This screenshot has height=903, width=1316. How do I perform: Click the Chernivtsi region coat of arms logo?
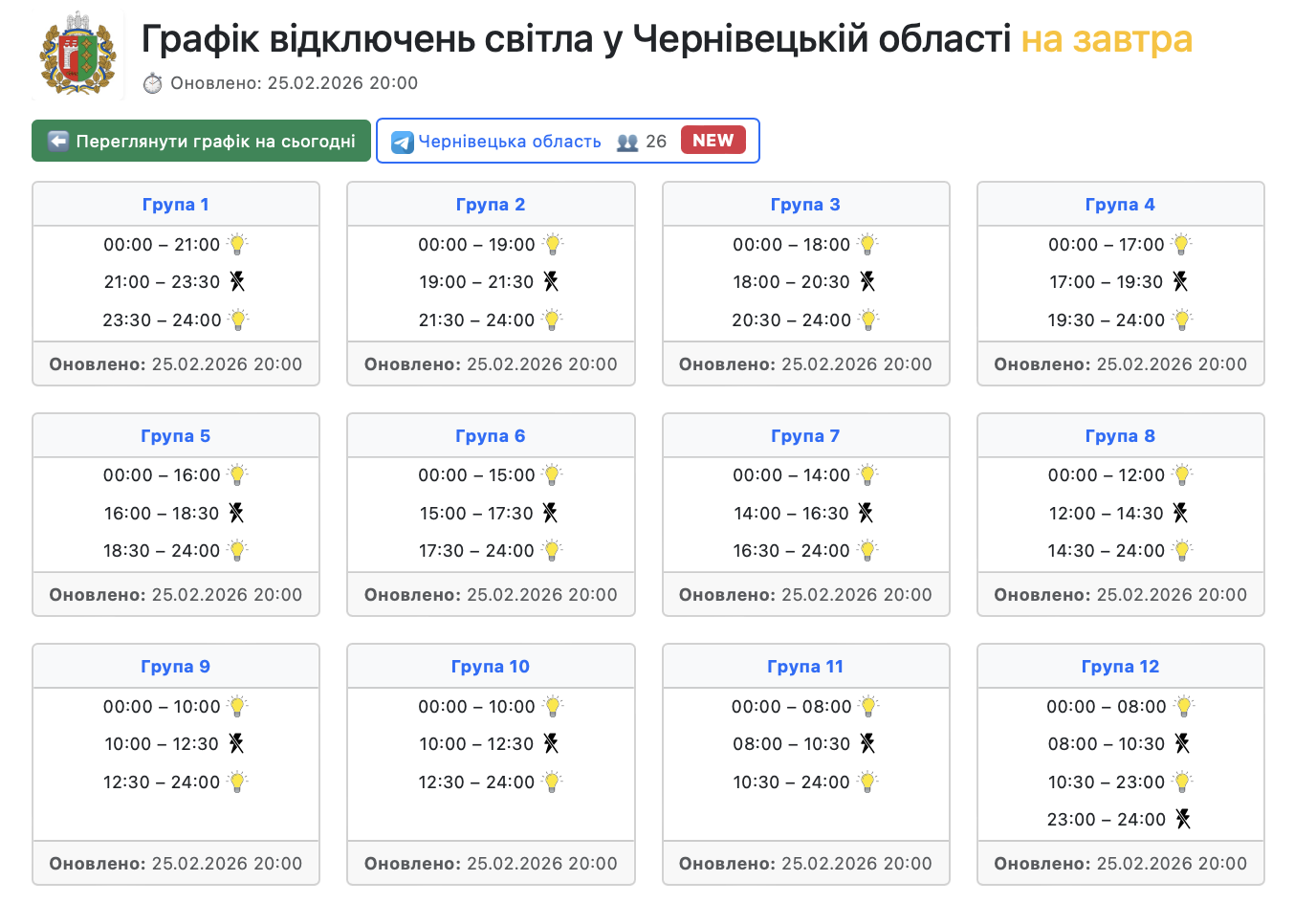click(x=78, y=55)
